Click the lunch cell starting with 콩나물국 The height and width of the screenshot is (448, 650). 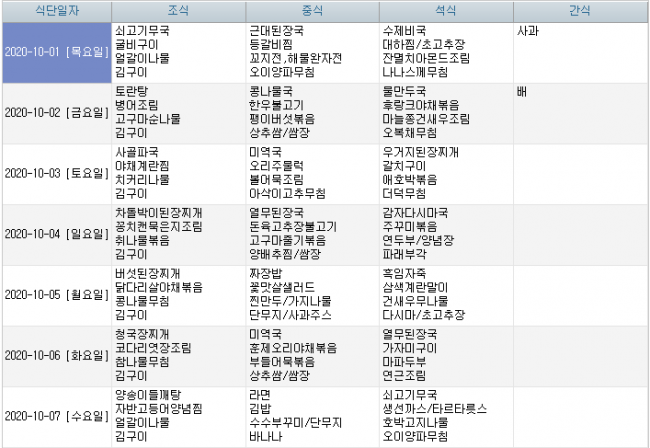point(312,112)
